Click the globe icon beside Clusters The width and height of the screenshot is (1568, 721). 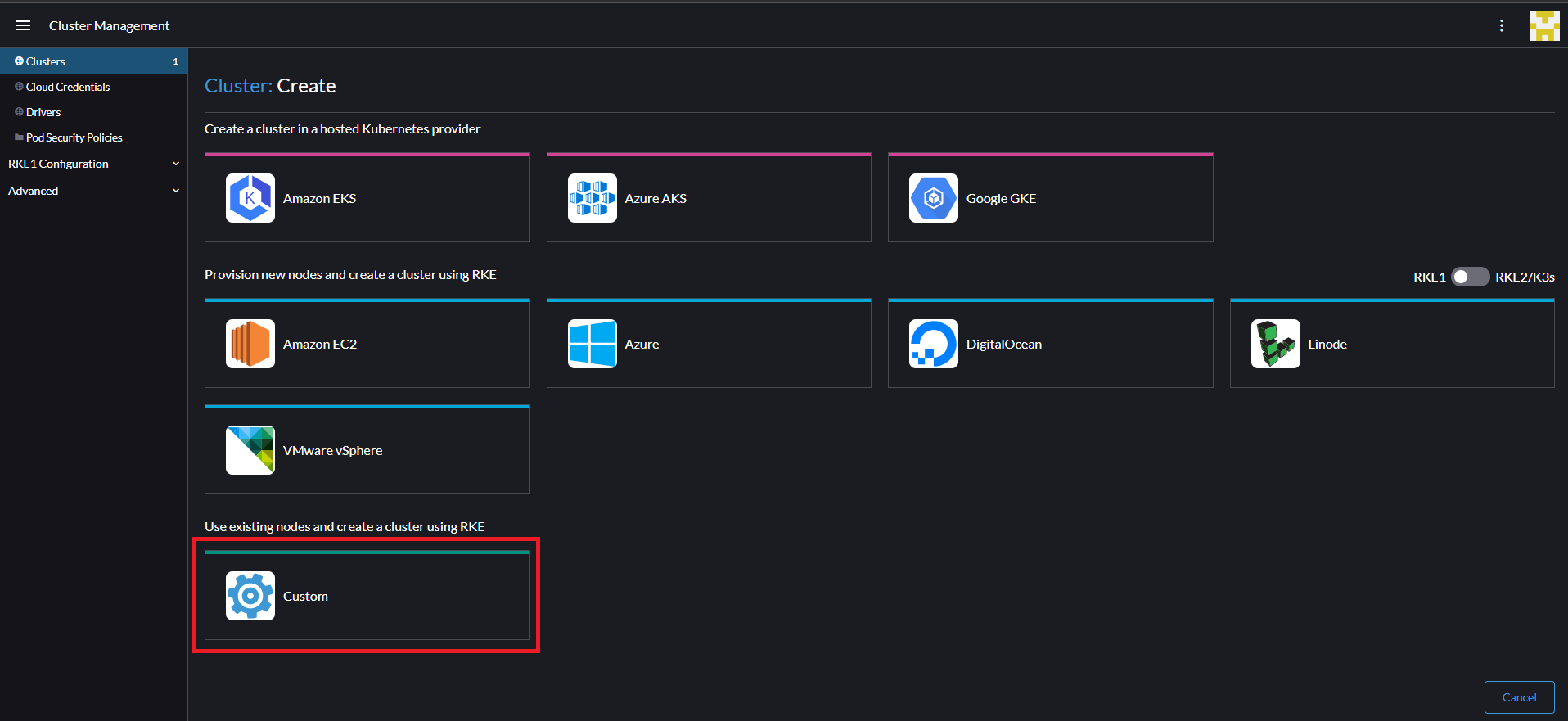(19, 61)
